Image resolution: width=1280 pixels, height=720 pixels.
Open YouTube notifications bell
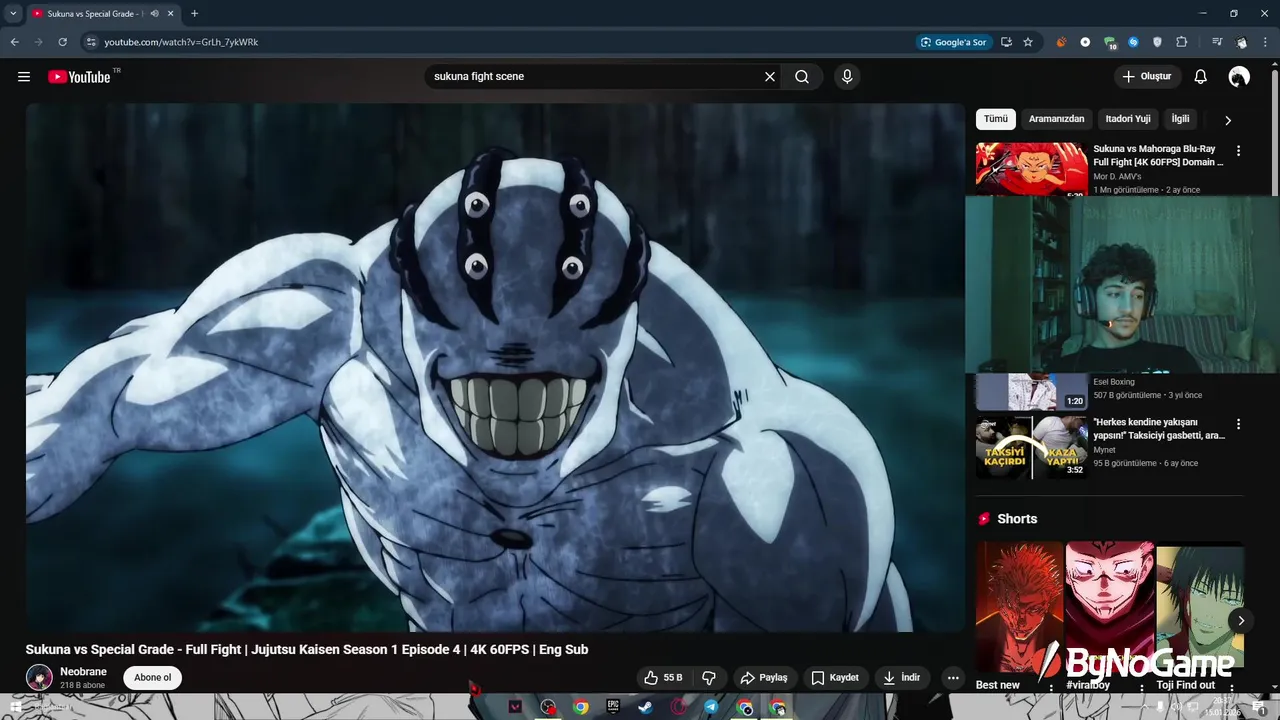[x=1201, y=77]
